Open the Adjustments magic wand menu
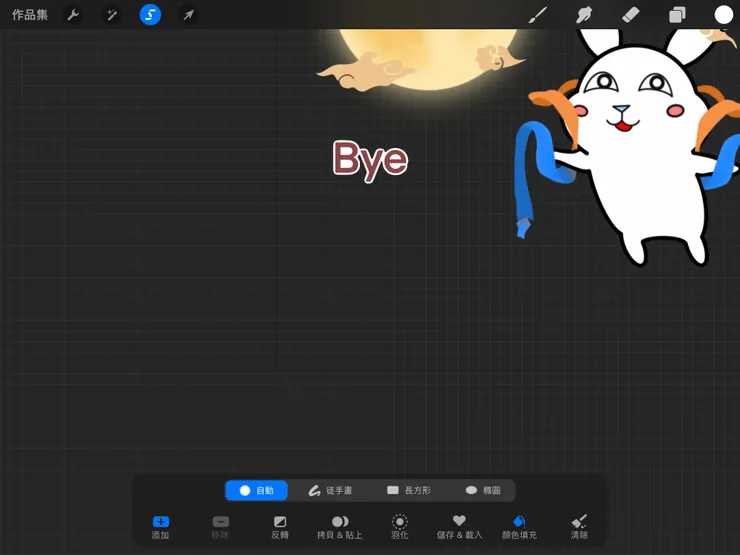Screen dimensions: 740x555 tap(111, 15)
